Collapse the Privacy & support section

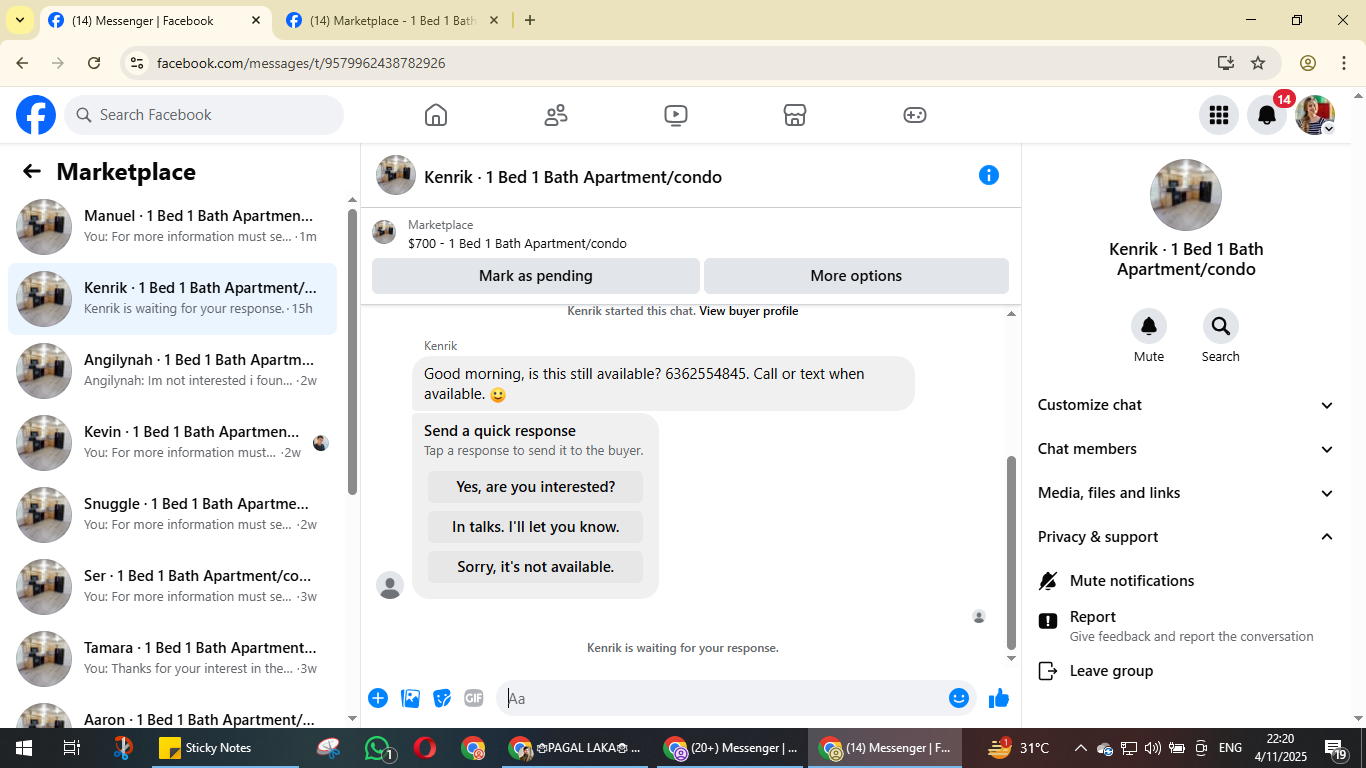[x=1186, y=537]
